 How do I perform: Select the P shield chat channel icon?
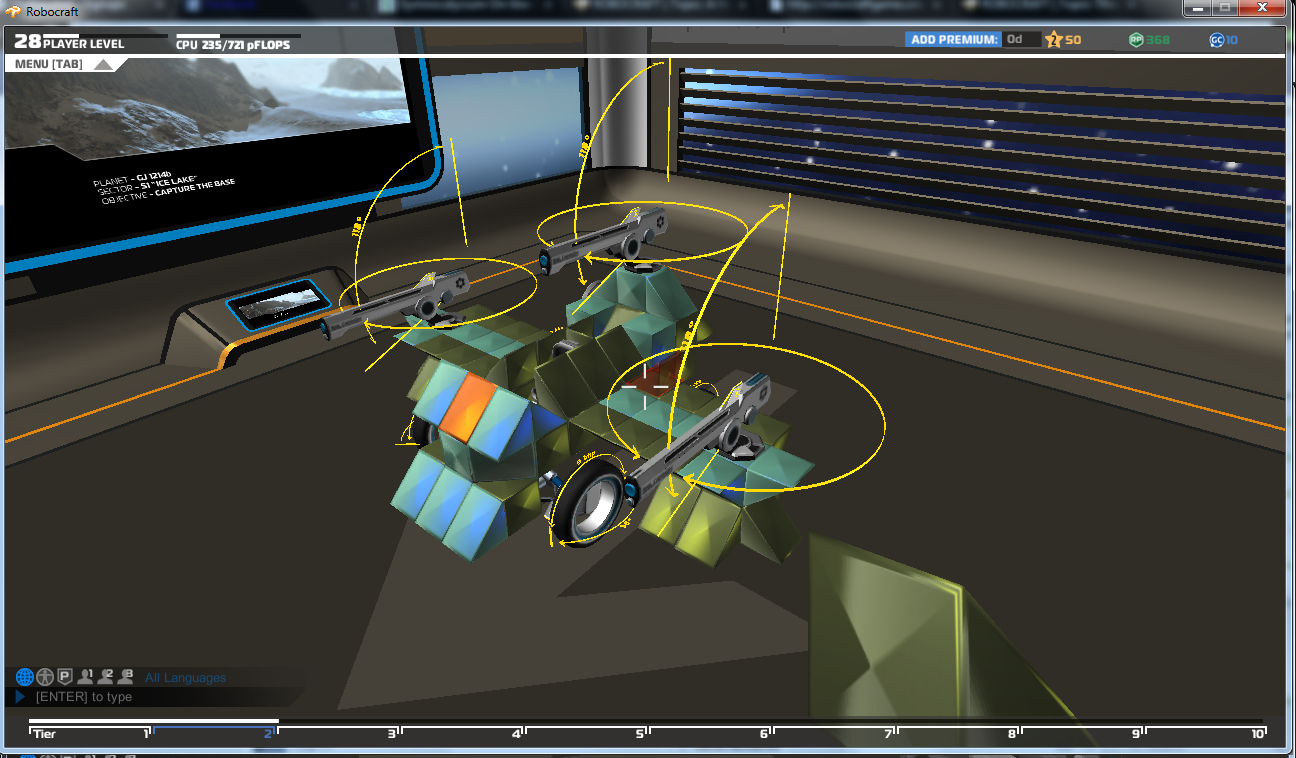[65, 677]
